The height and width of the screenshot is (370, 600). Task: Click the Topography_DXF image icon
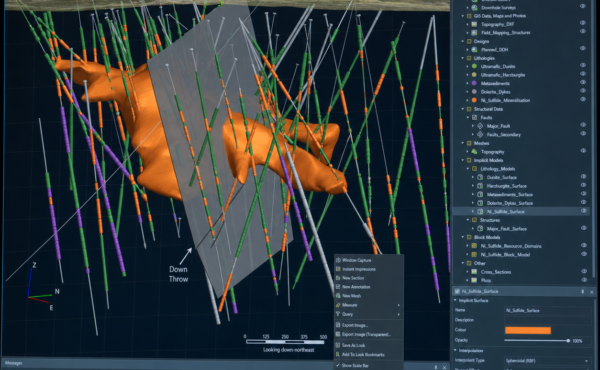(x=474, y=24)
